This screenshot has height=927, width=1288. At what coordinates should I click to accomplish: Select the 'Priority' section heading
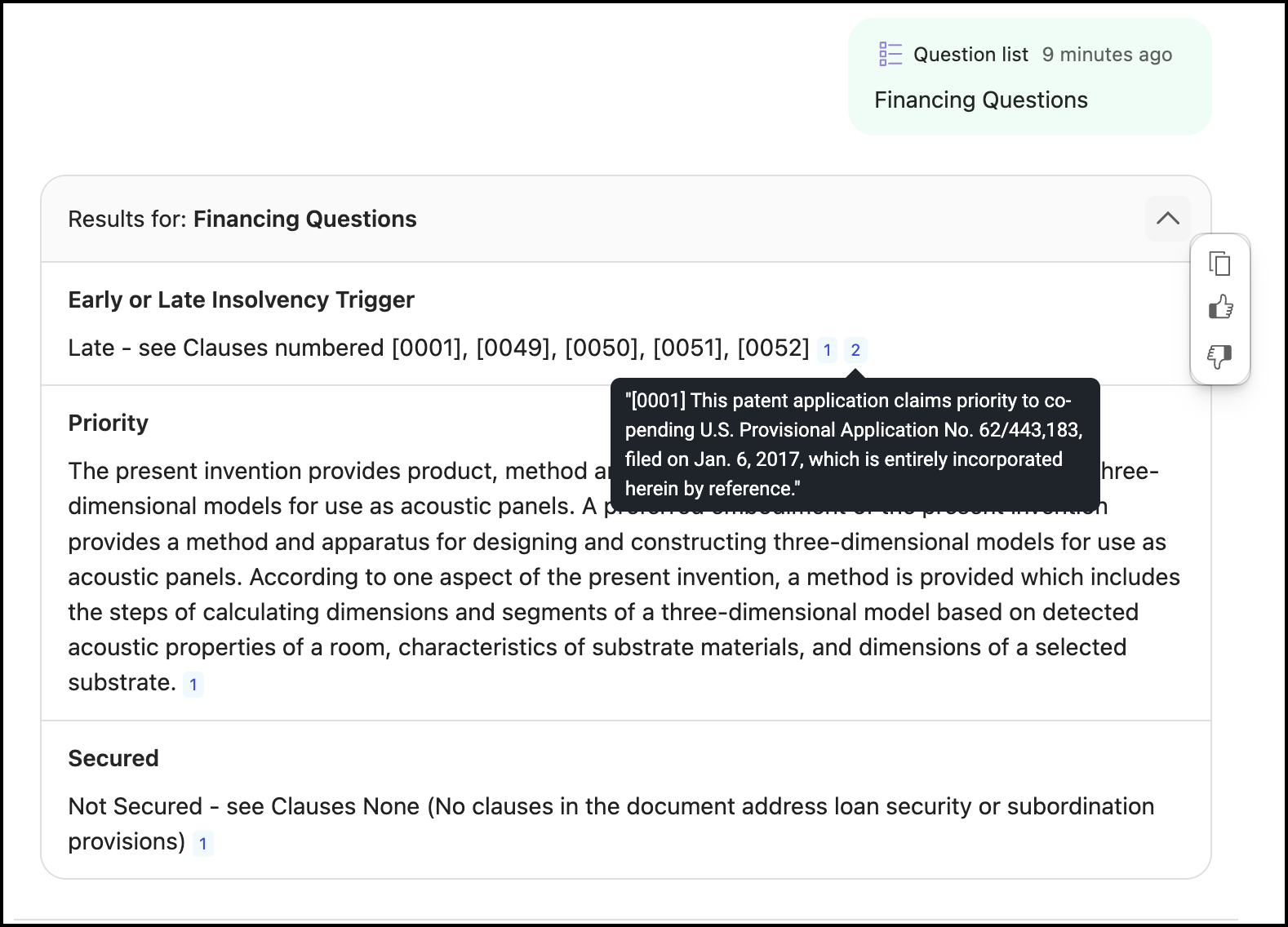click(109, 424)
